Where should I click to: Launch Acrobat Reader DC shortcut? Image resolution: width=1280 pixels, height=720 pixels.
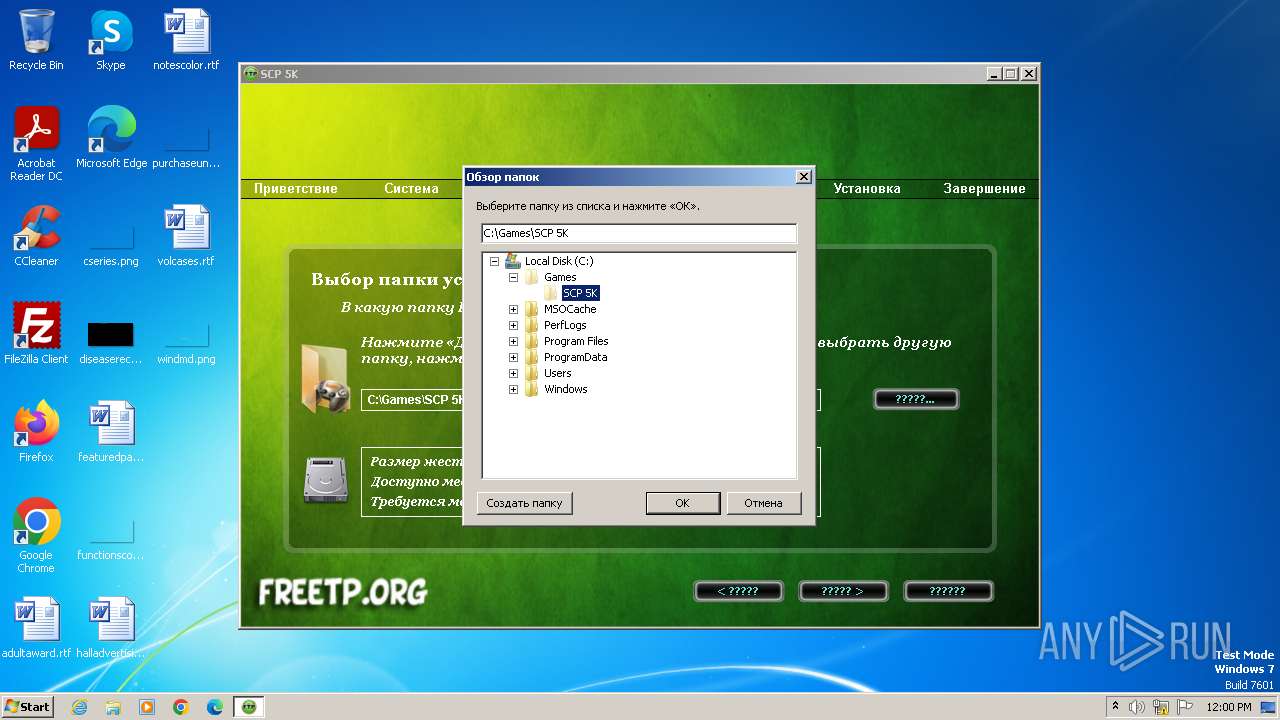pos(36,144)
